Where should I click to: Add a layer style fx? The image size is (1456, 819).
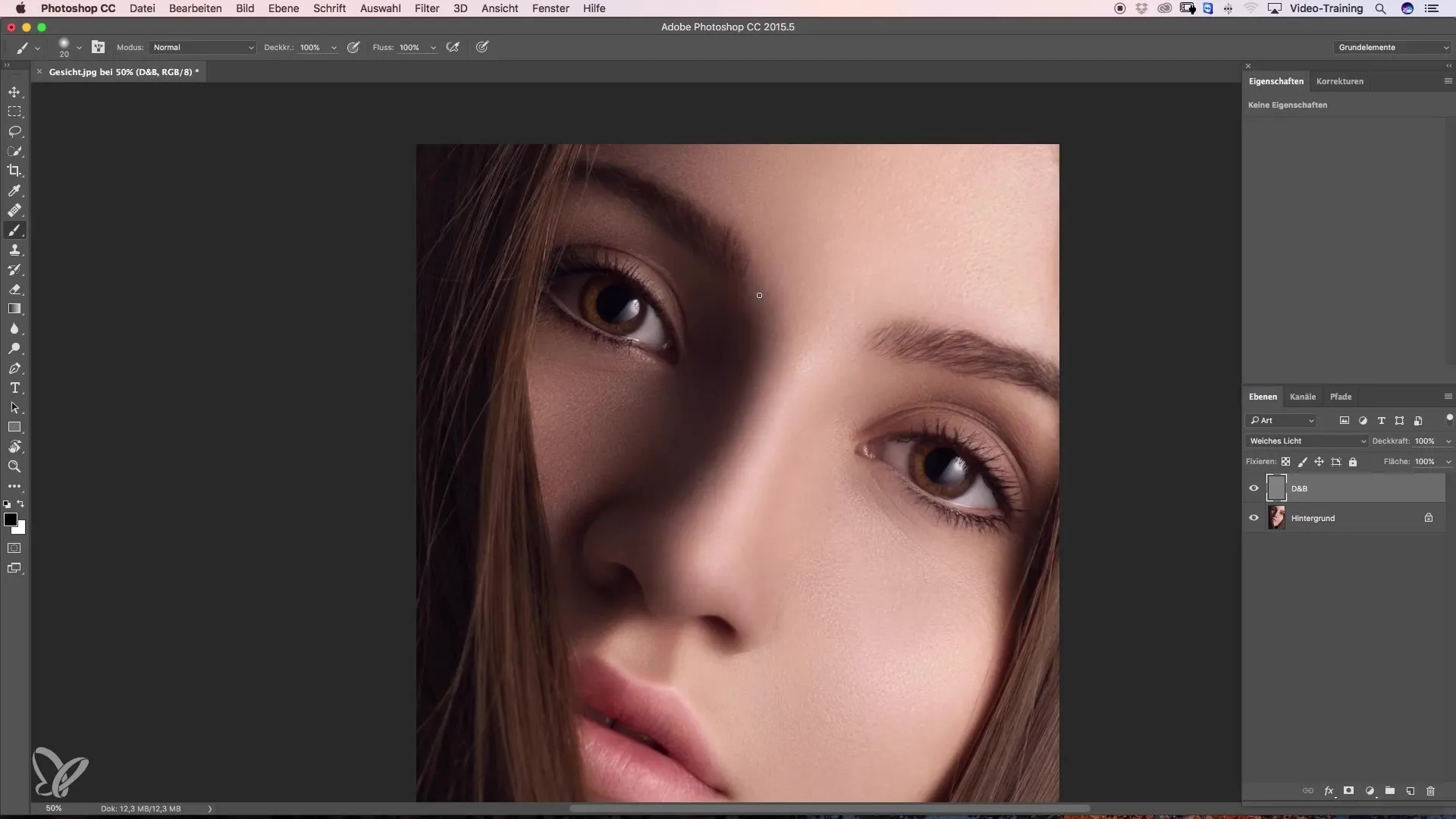click(1329, 790)
